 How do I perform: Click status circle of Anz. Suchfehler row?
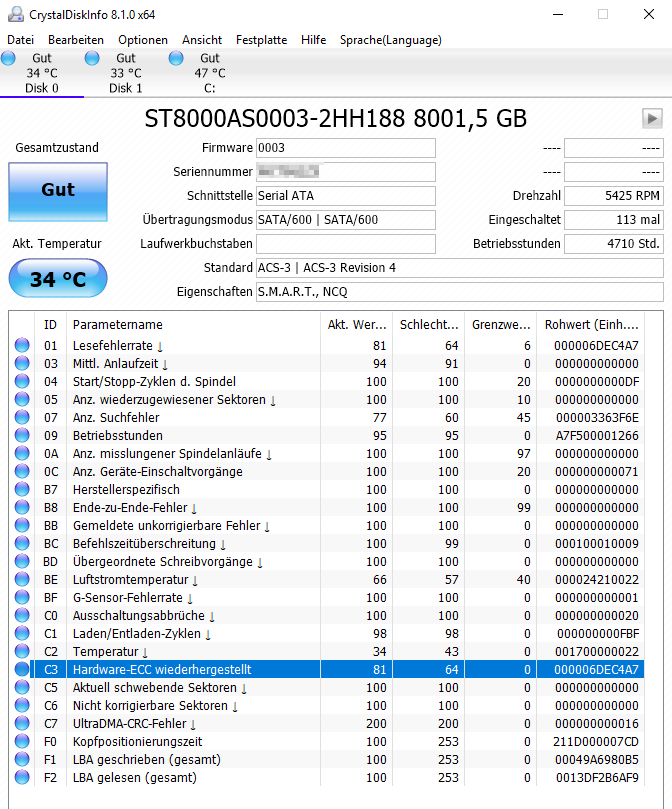point(22,417)
